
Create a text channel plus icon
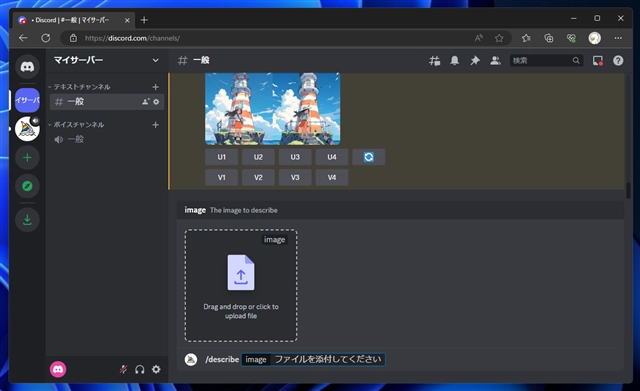(156, 87)
